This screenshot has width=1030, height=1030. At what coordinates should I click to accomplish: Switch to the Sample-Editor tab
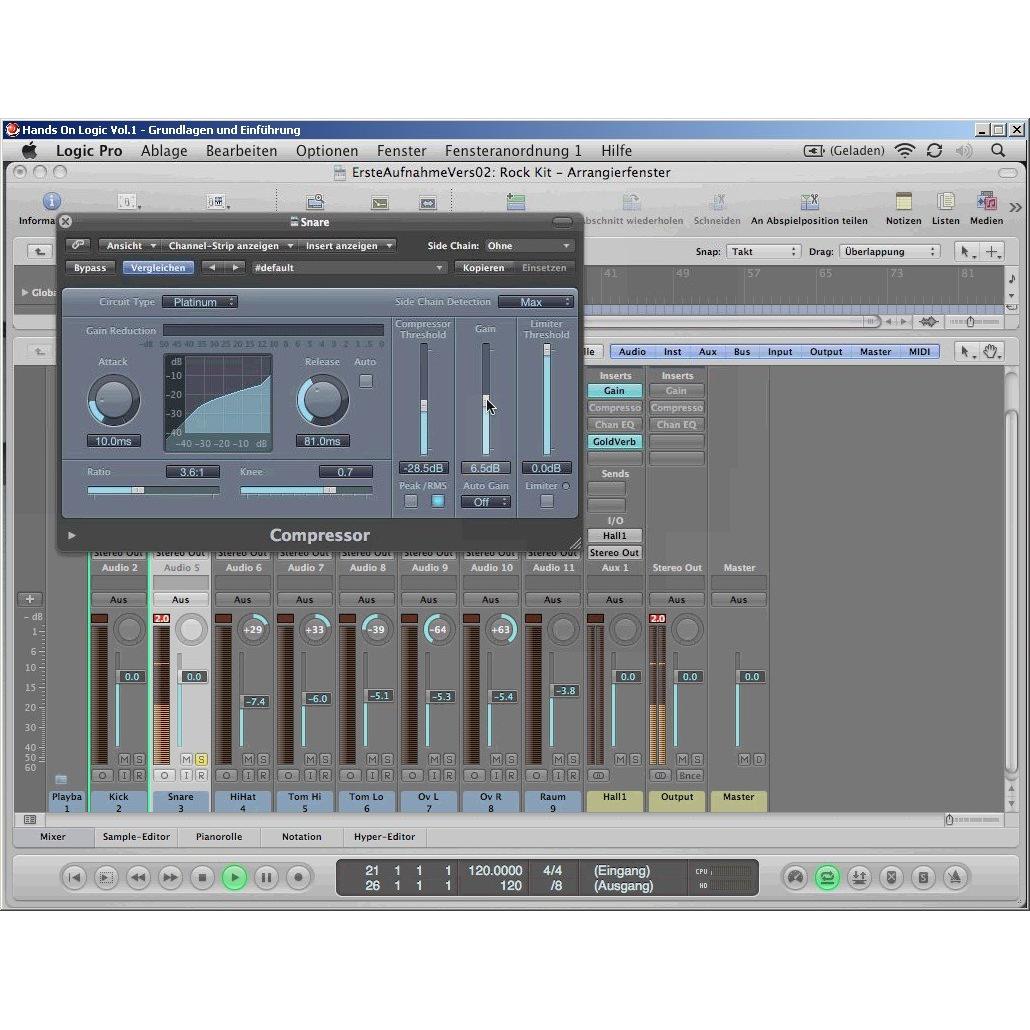point(136,836)
